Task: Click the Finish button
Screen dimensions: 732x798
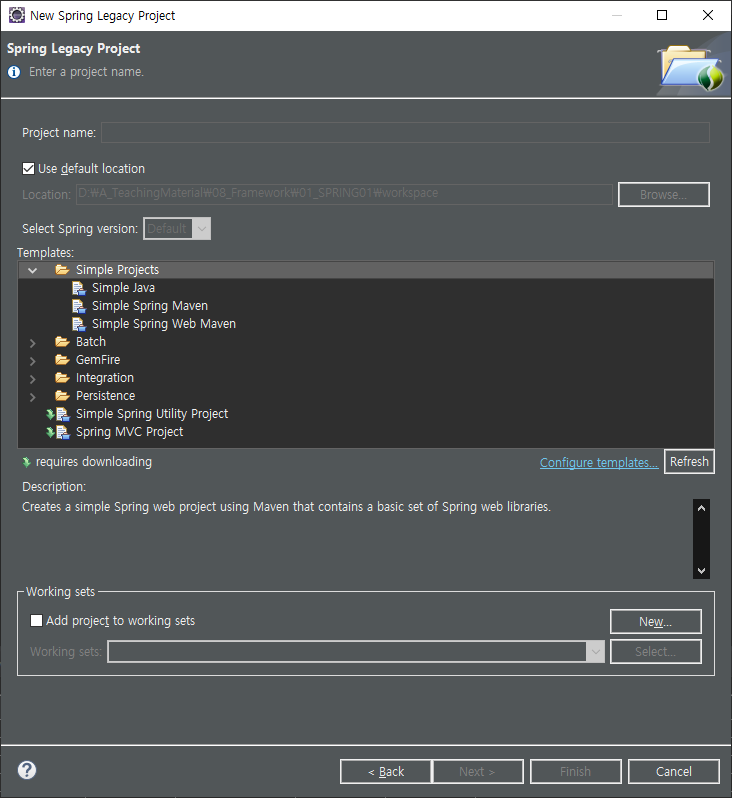Action: [576, 772]
